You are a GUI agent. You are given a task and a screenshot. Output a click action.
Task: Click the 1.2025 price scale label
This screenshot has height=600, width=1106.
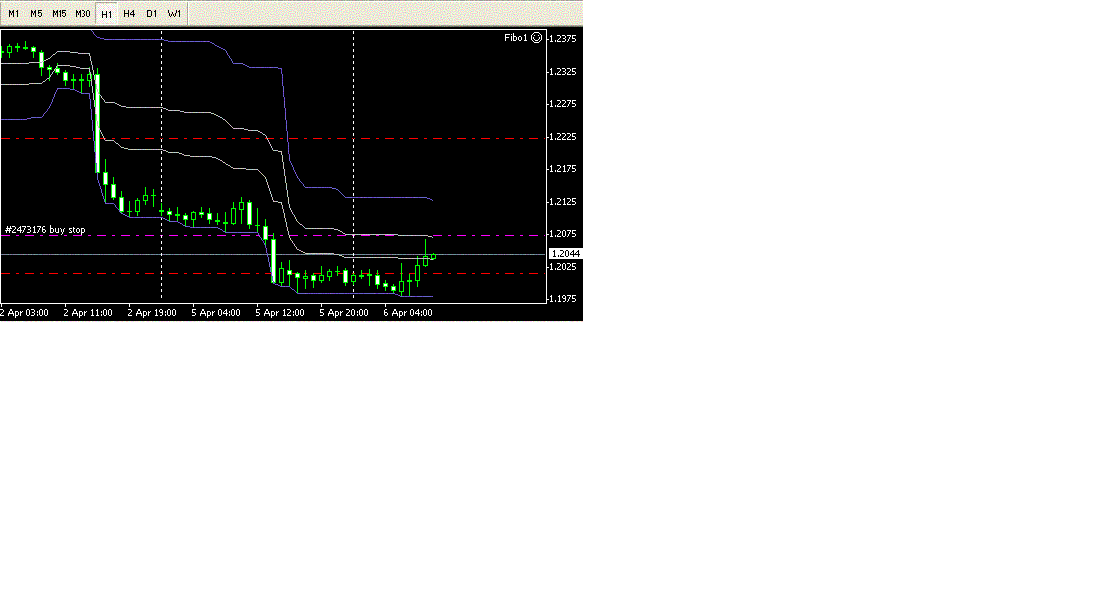click(x=563, y=267)
